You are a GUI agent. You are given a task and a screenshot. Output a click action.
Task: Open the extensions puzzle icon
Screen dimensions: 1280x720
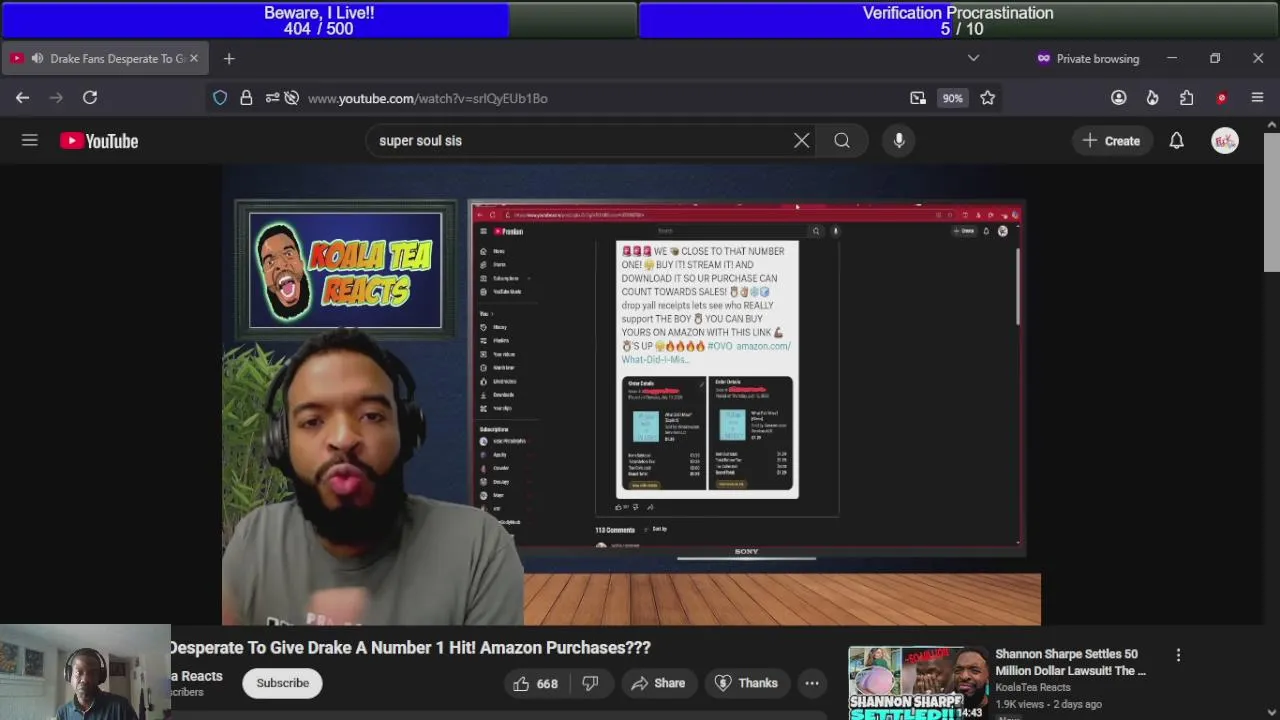tap(1187, 98)
